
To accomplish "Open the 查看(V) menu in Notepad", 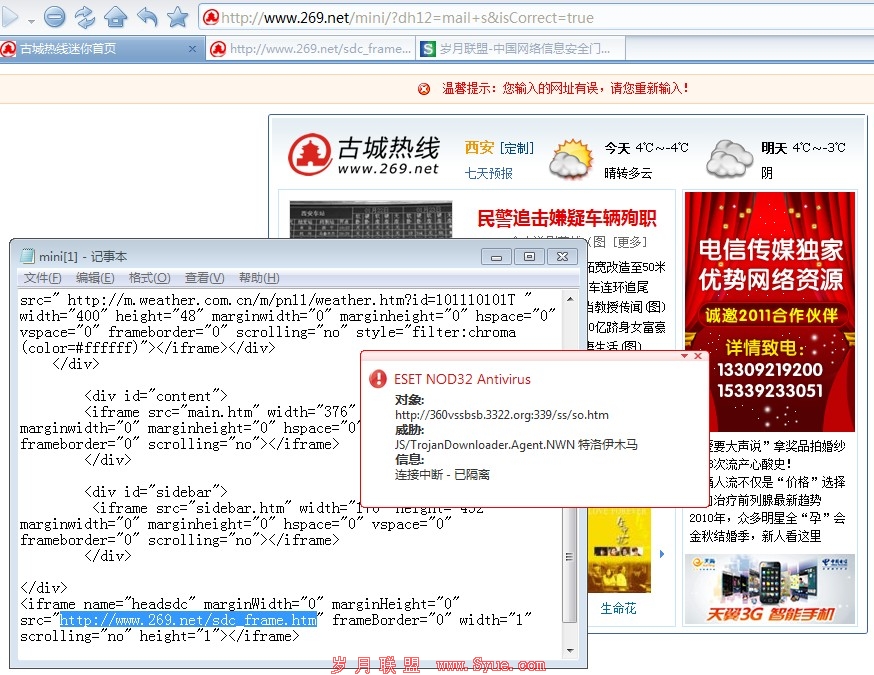I will [x=205, y=278].
